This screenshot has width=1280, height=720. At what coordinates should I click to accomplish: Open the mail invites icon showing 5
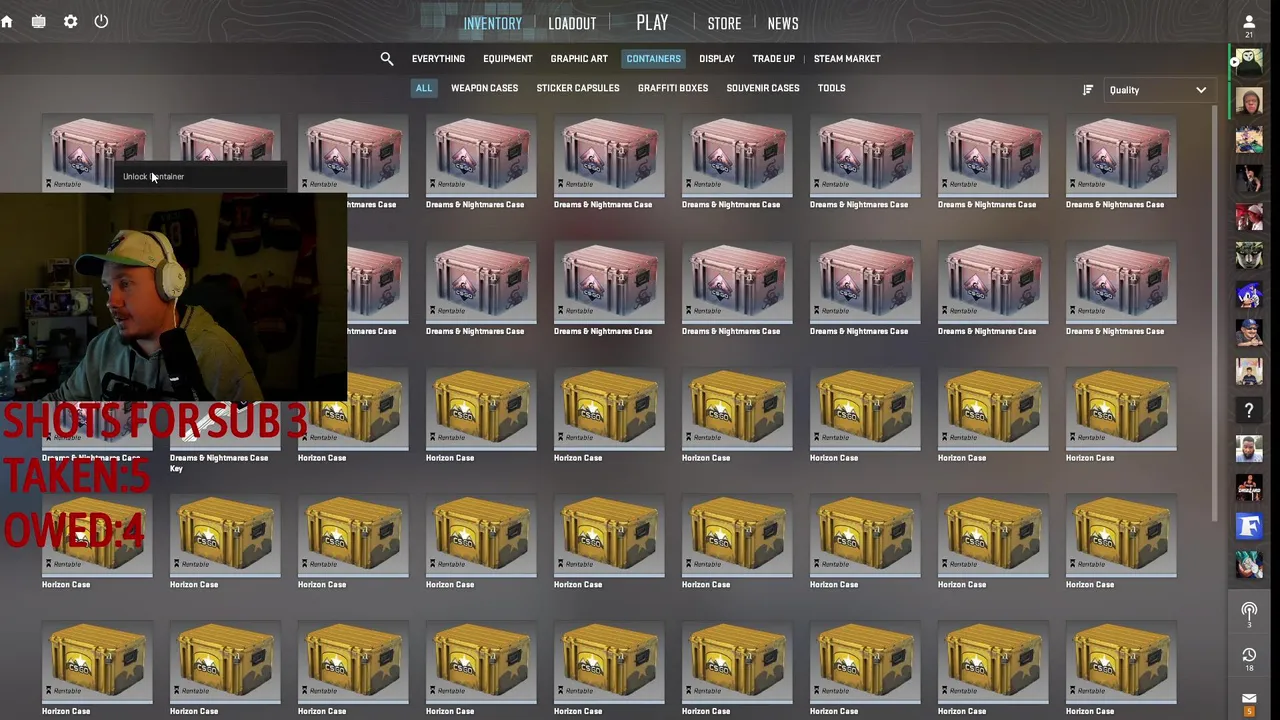pos(1249,702)
